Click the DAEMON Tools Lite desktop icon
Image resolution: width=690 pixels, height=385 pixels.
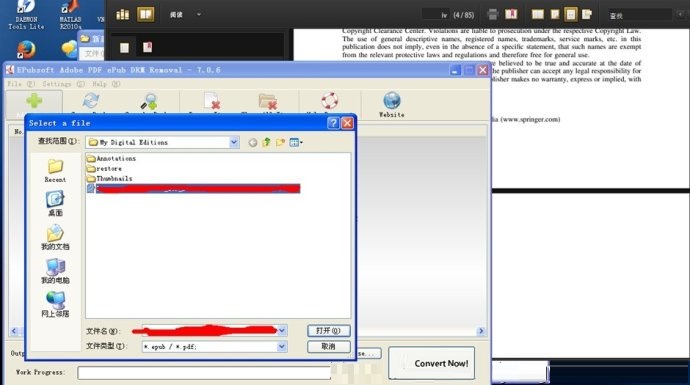click(x=26, y=15)
